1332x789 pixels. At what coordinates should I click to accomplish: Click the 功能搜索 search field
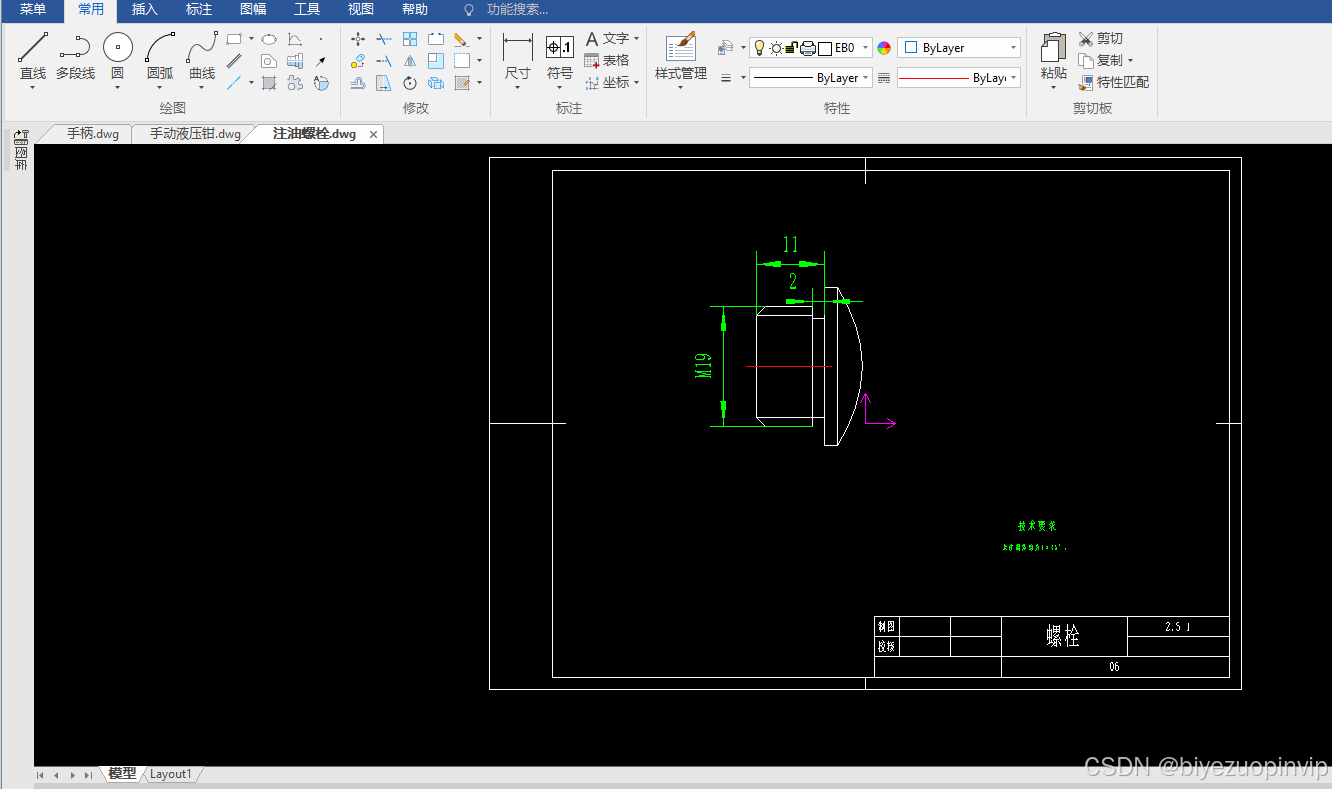point(517,10)
